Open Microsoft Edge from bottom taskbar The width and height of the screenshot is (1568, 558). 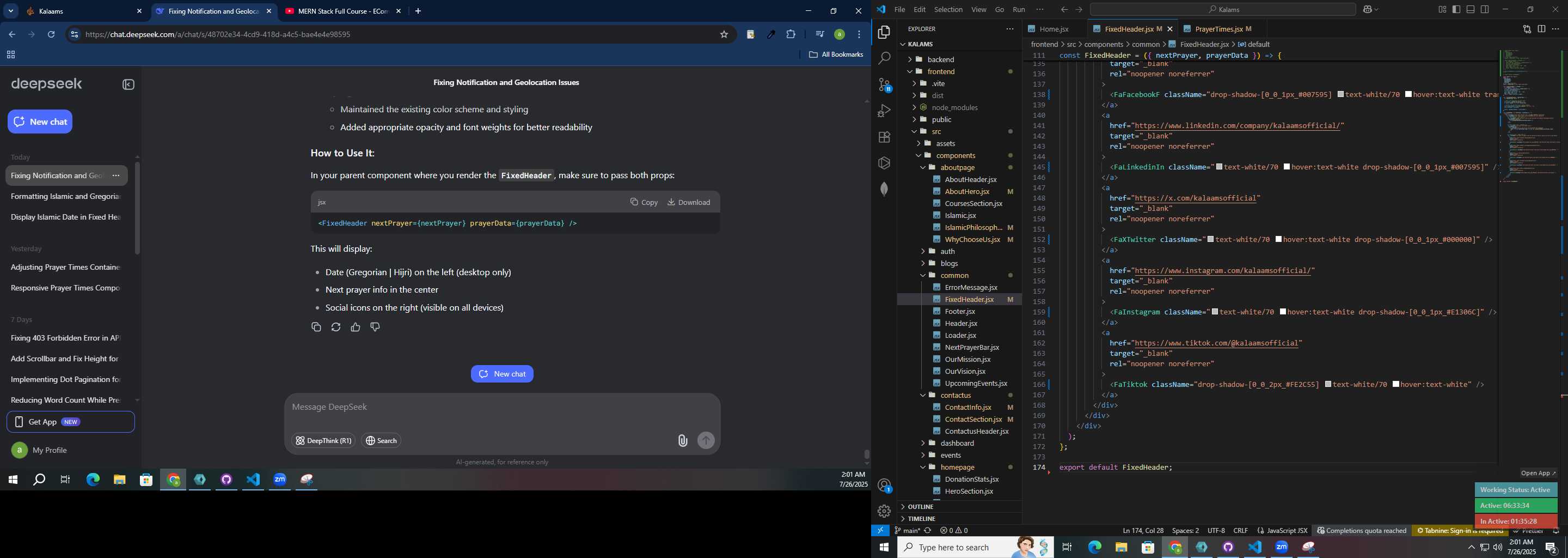click(x=1094, y=547)
